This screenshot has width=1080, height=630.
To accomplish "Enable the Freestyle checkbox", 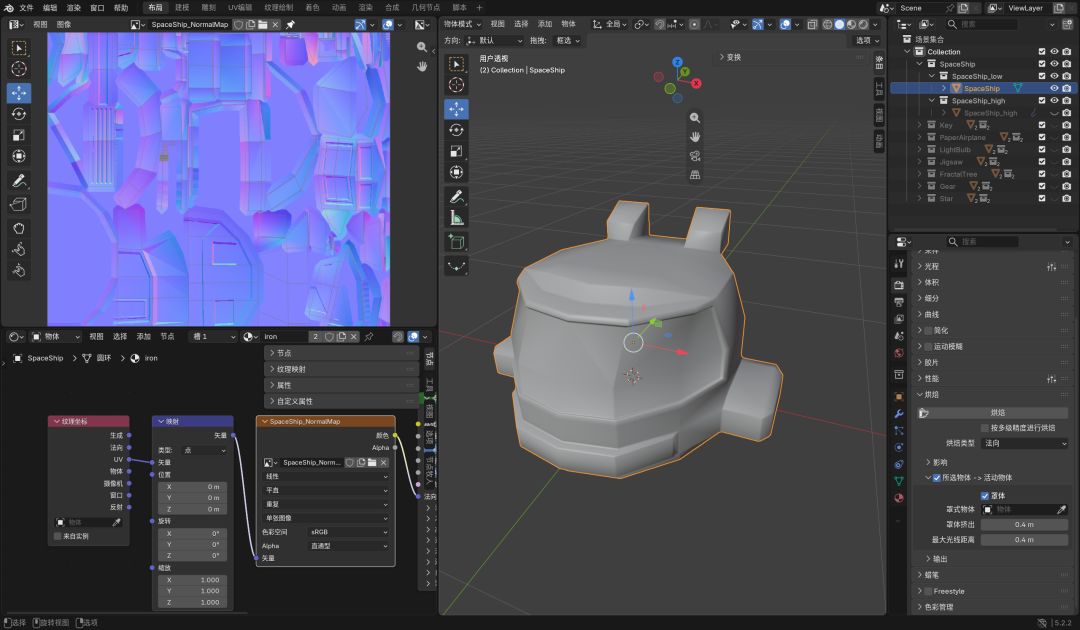I will click(928, 591).
